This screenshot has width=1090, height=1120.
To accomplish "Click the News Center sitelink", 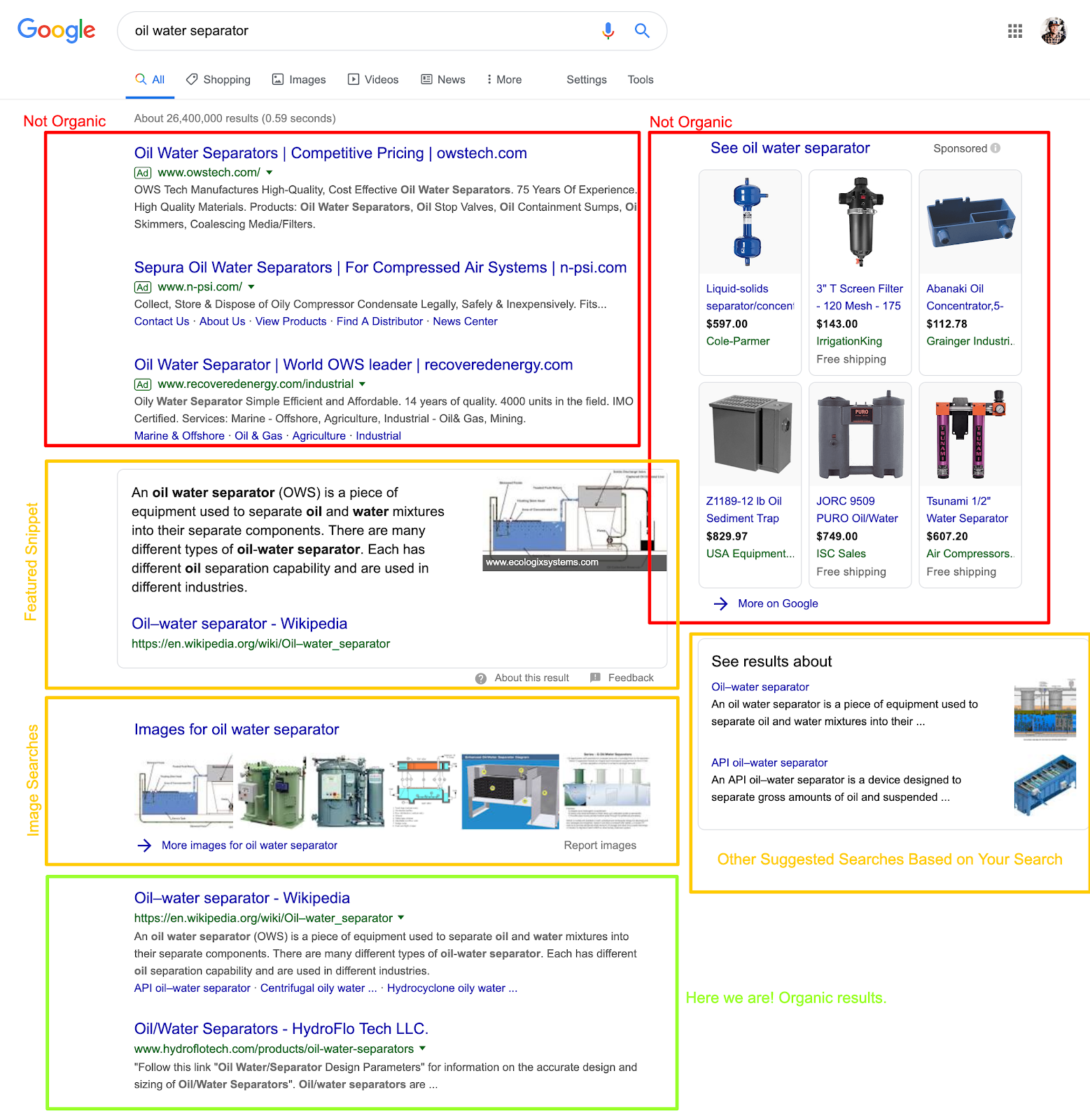I will pos(465,321).
